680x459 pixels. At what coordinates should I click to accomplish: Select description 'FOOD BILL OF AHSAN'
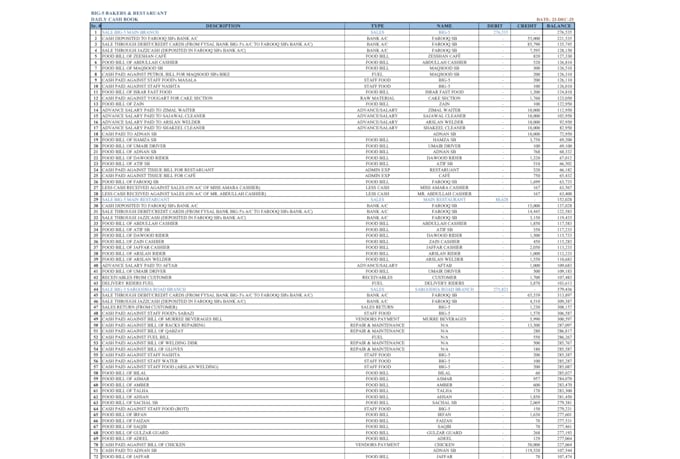pos(125,397)
